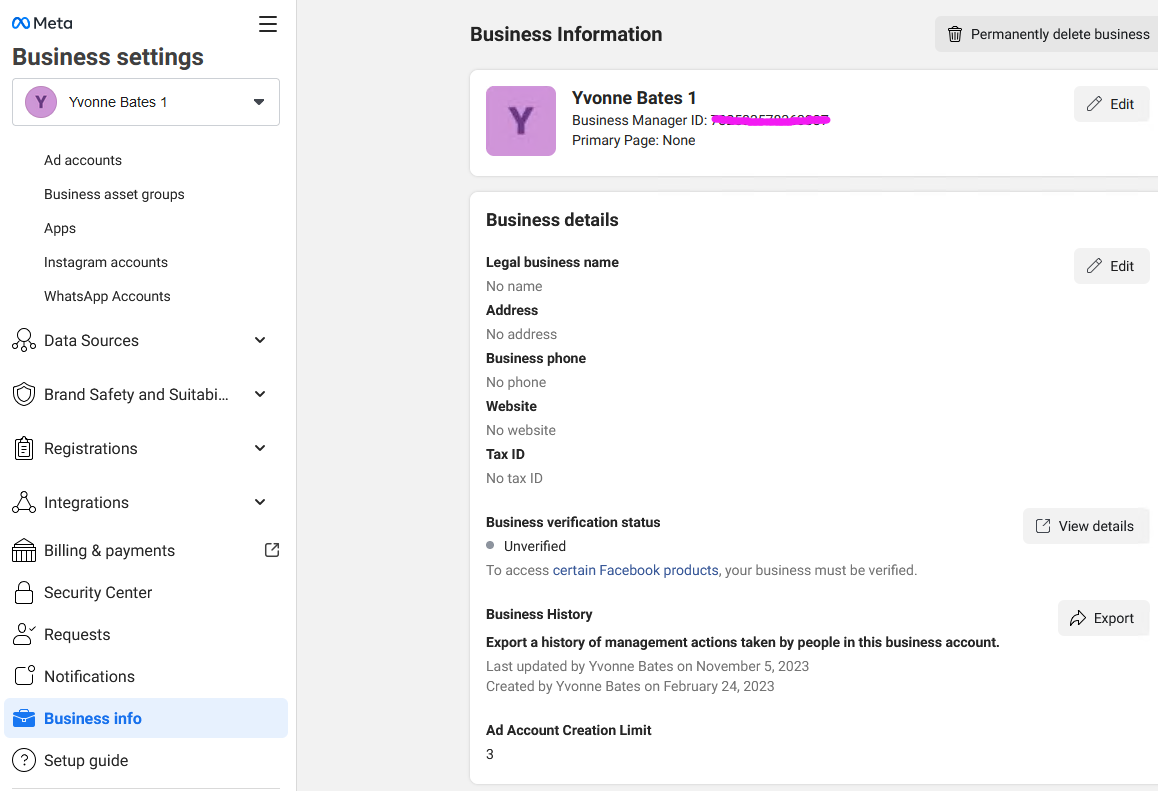Edit the Business details section
Viewport: 1158px width, 791px height.
click(x=1111, y=266)
